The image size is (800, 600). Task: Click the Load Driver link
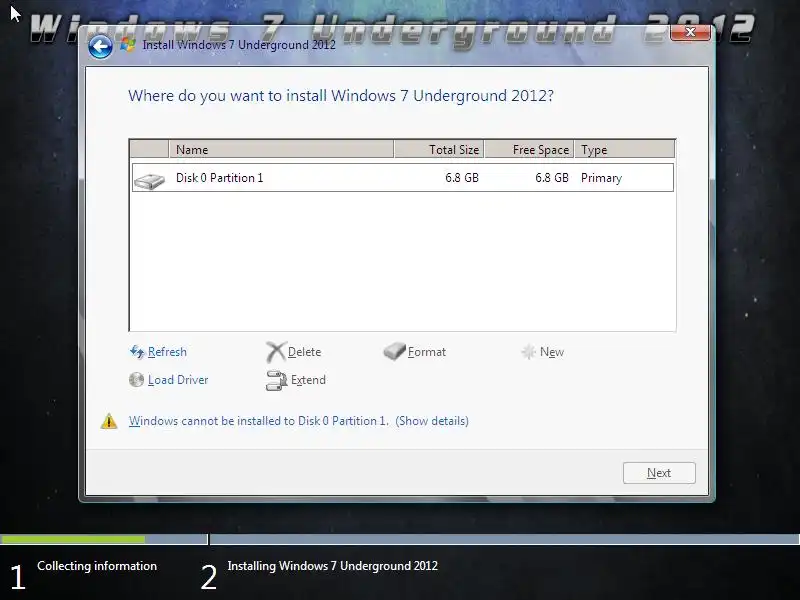(x=178, y=380)
